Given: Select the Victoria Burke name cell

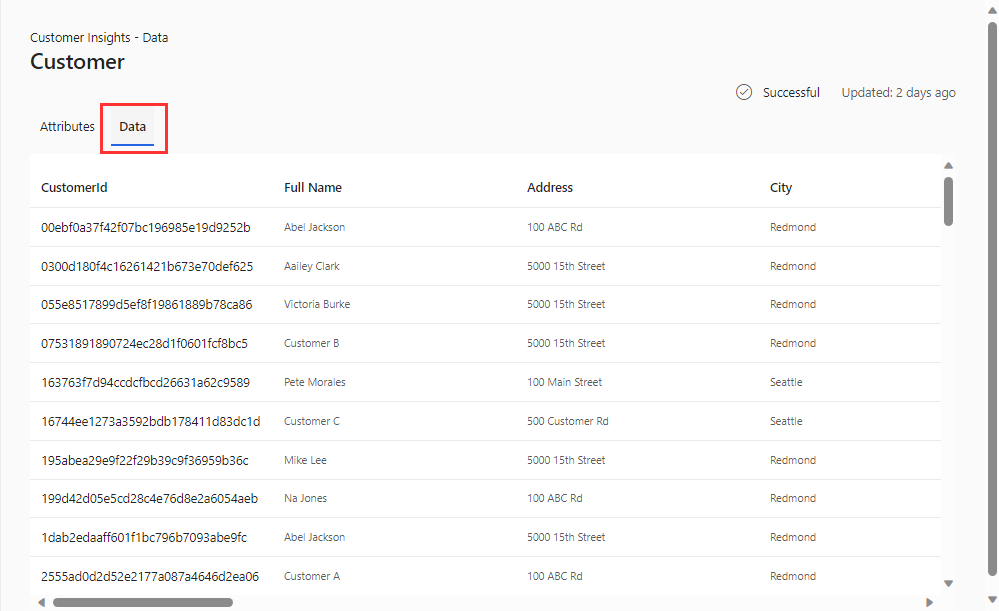Looking at the screenshot, I should click(x=317, y=304).
